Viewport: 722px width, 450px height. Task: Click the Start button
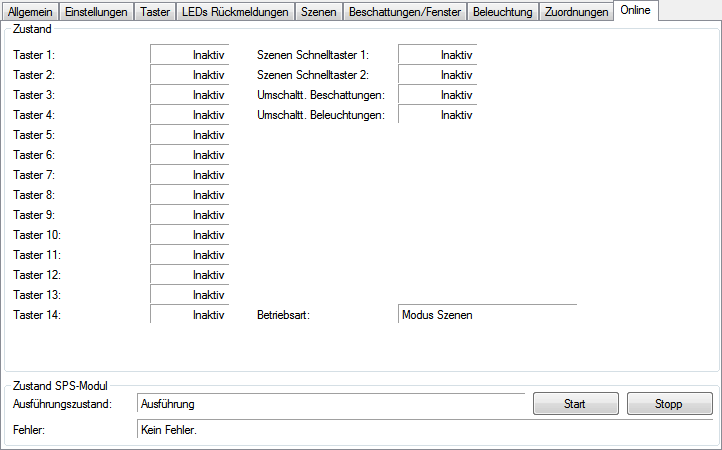pyautogui.click(x=576, y=404)
